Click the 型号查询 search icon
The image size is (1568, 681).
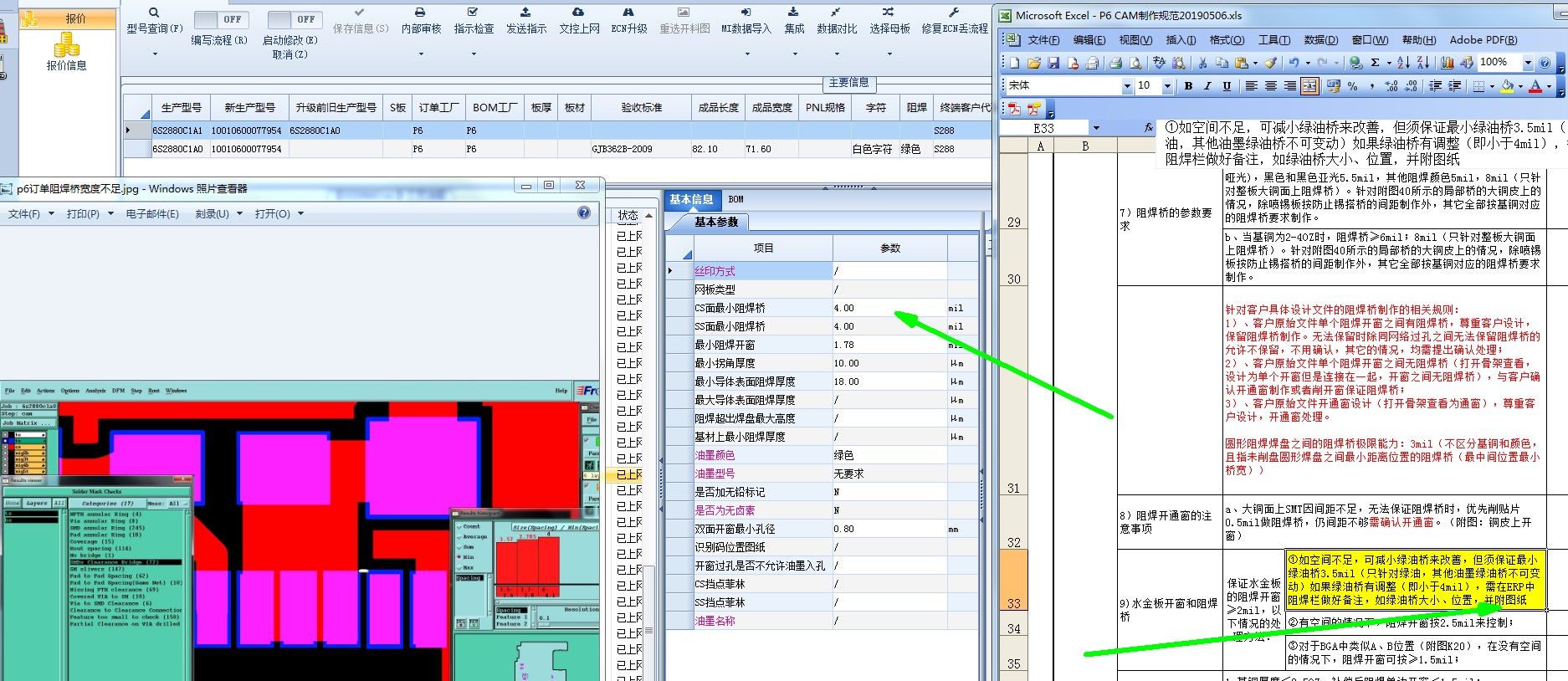point(154,13)
